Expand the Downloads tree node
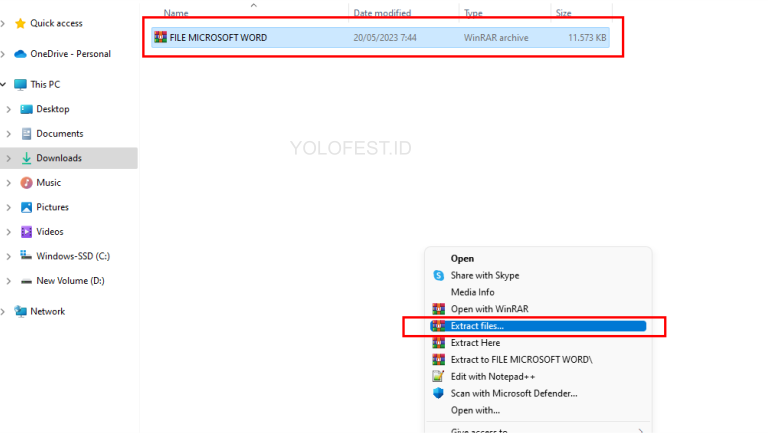Viewport: 768px width, 433px height. [8, 158]
